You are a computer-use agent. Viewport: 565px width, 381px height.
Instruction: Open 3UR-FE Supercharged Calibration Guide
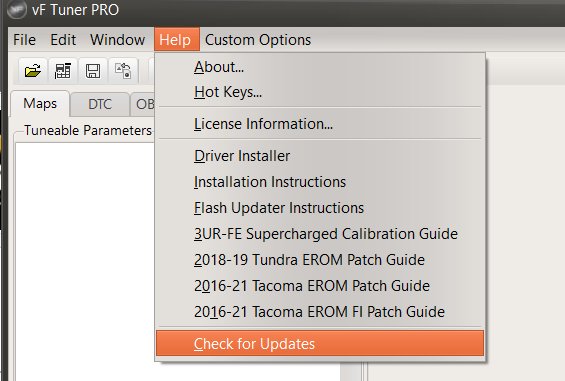click(320, 234)
